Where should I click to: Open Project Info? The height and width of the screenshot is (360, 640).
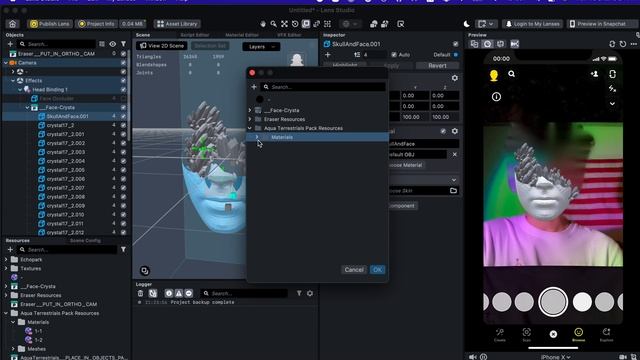coord(96,24)
